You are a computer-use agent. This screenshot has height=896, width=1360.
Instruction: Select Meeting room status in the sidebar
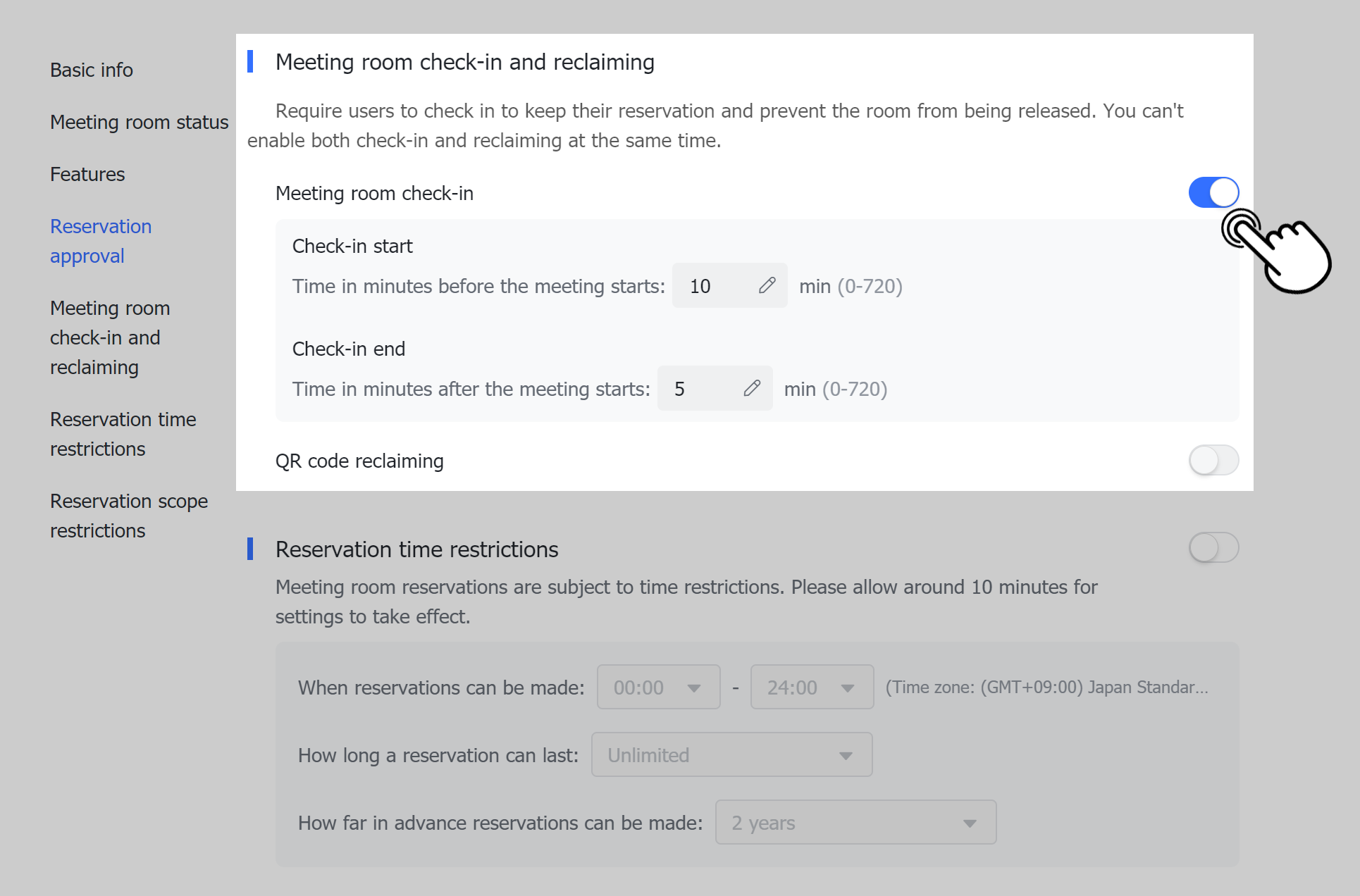[x=138, y=122]
